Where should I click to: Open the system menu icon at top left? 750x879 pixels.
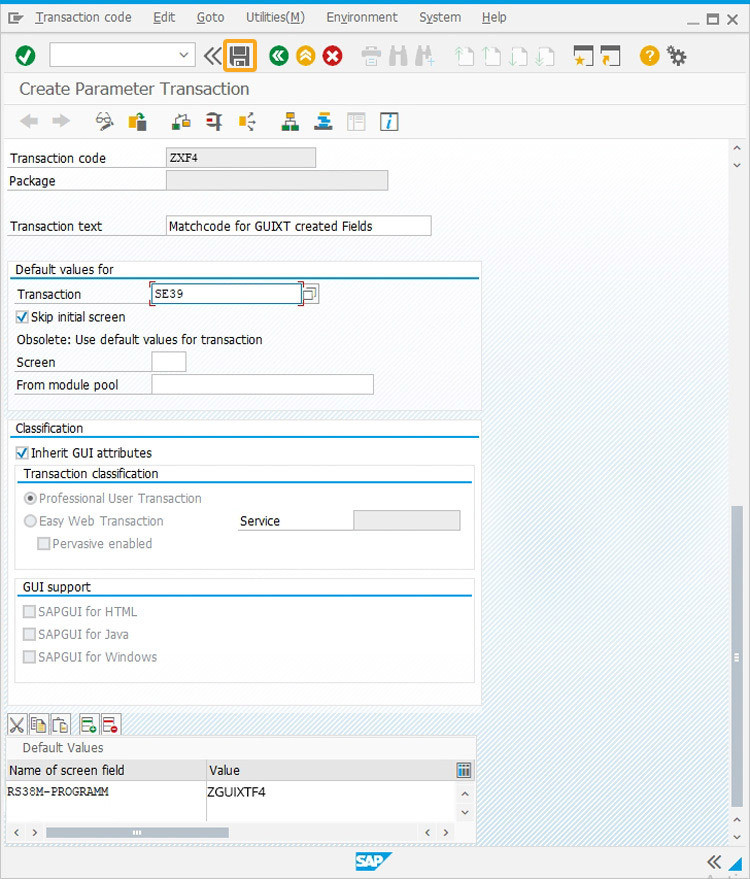click(x=16, y=18)
